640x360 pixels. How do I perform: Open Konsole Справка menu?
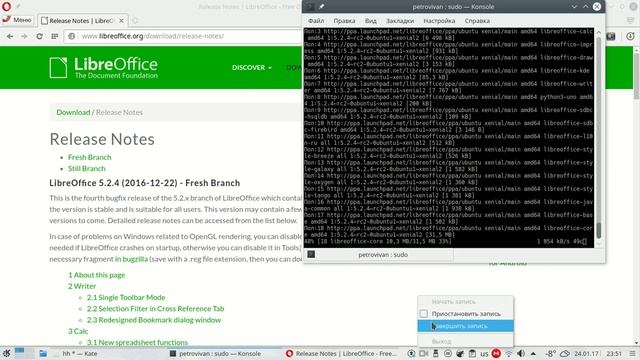(477, 21)
